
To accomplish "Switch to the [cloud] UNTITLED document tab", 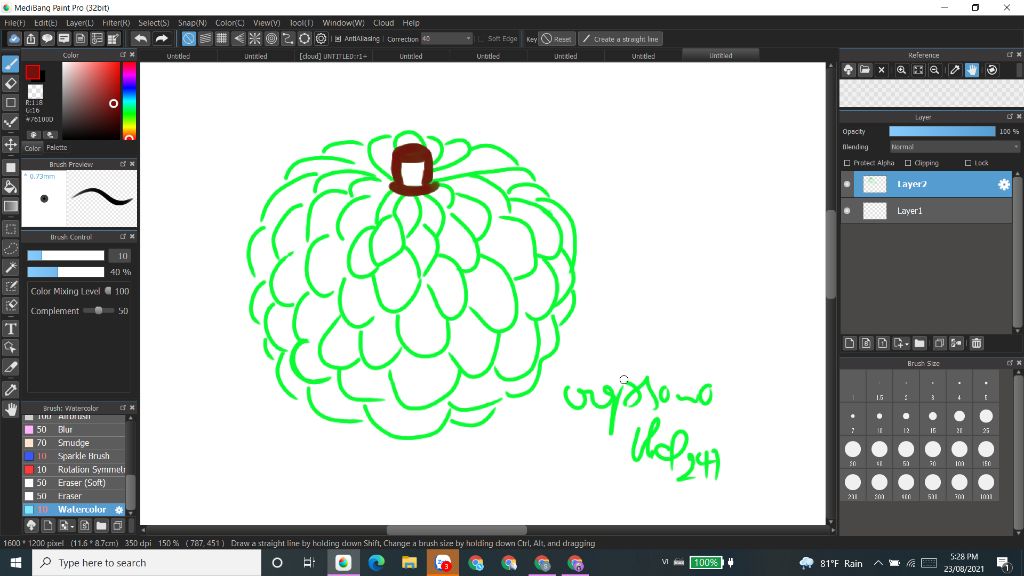I will tap(333, 56).
